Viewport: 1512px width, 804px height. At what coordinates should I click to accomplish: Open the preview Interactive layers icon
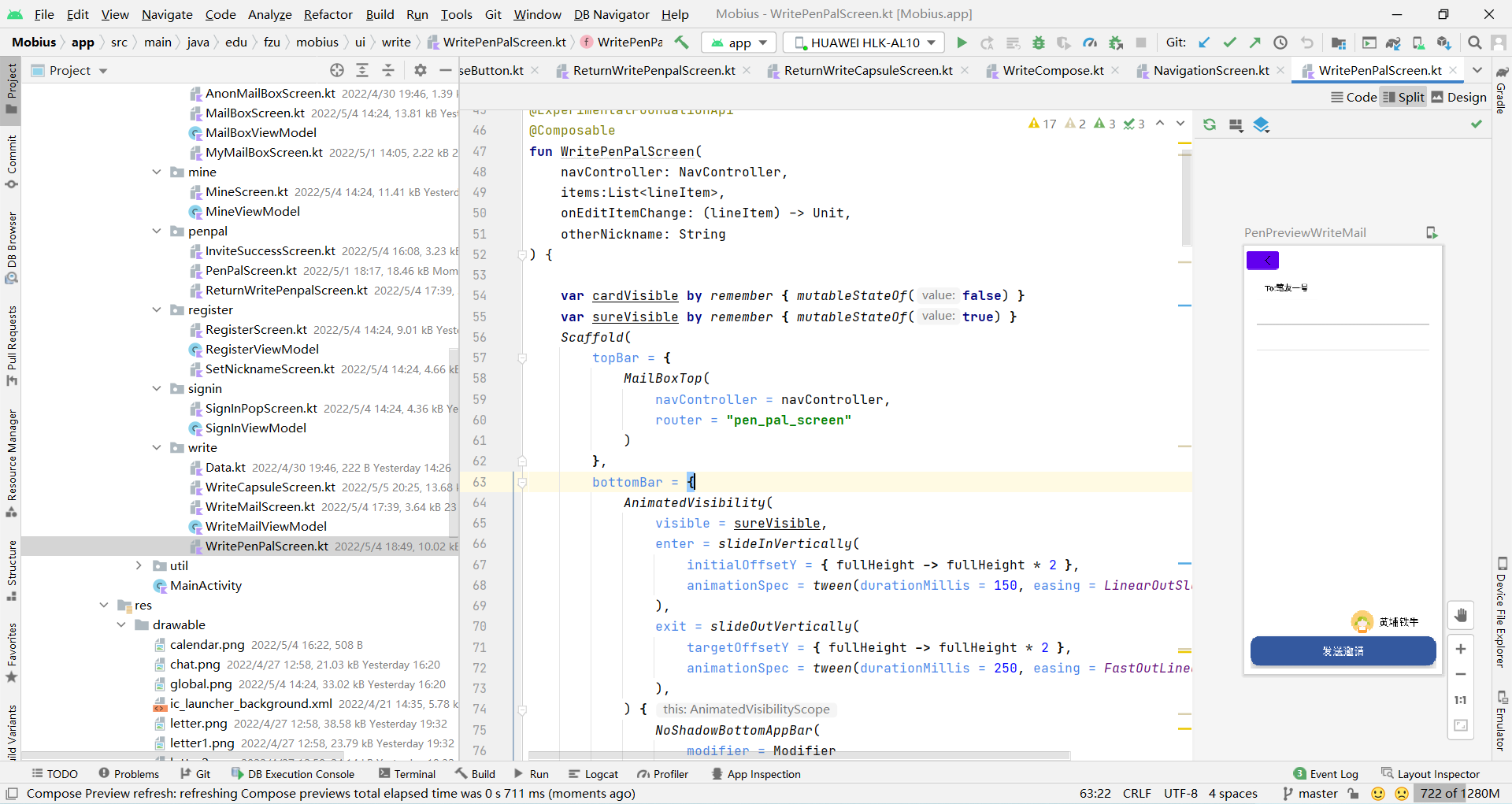[x=1262, y=124]
